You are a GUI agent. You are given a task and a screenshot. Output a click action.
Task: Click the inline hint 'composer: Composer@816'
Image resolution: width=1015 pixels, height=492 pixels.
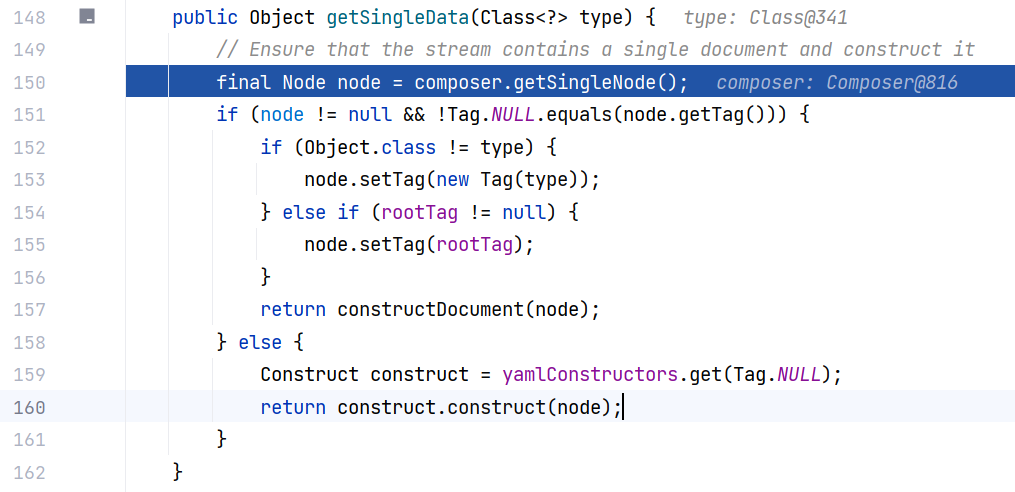tap(837, 83)
